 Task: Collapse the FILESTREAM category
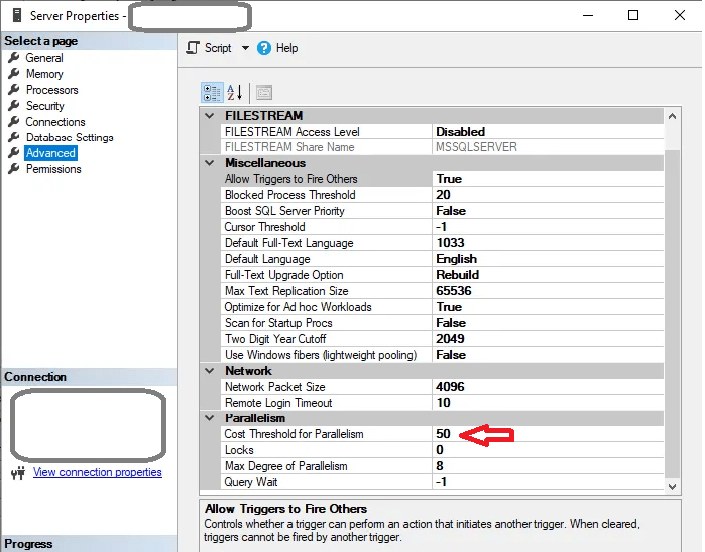point(209,116)
